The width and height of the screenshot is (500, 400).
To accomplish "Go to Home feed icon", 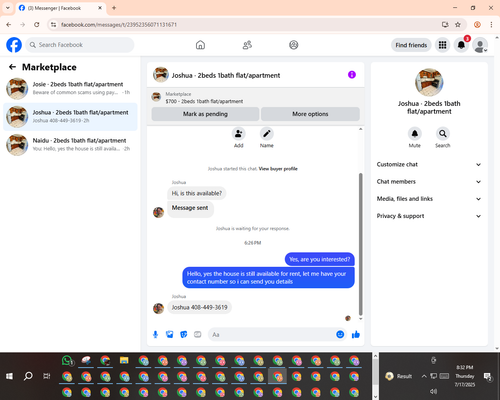I will point(200,45).
